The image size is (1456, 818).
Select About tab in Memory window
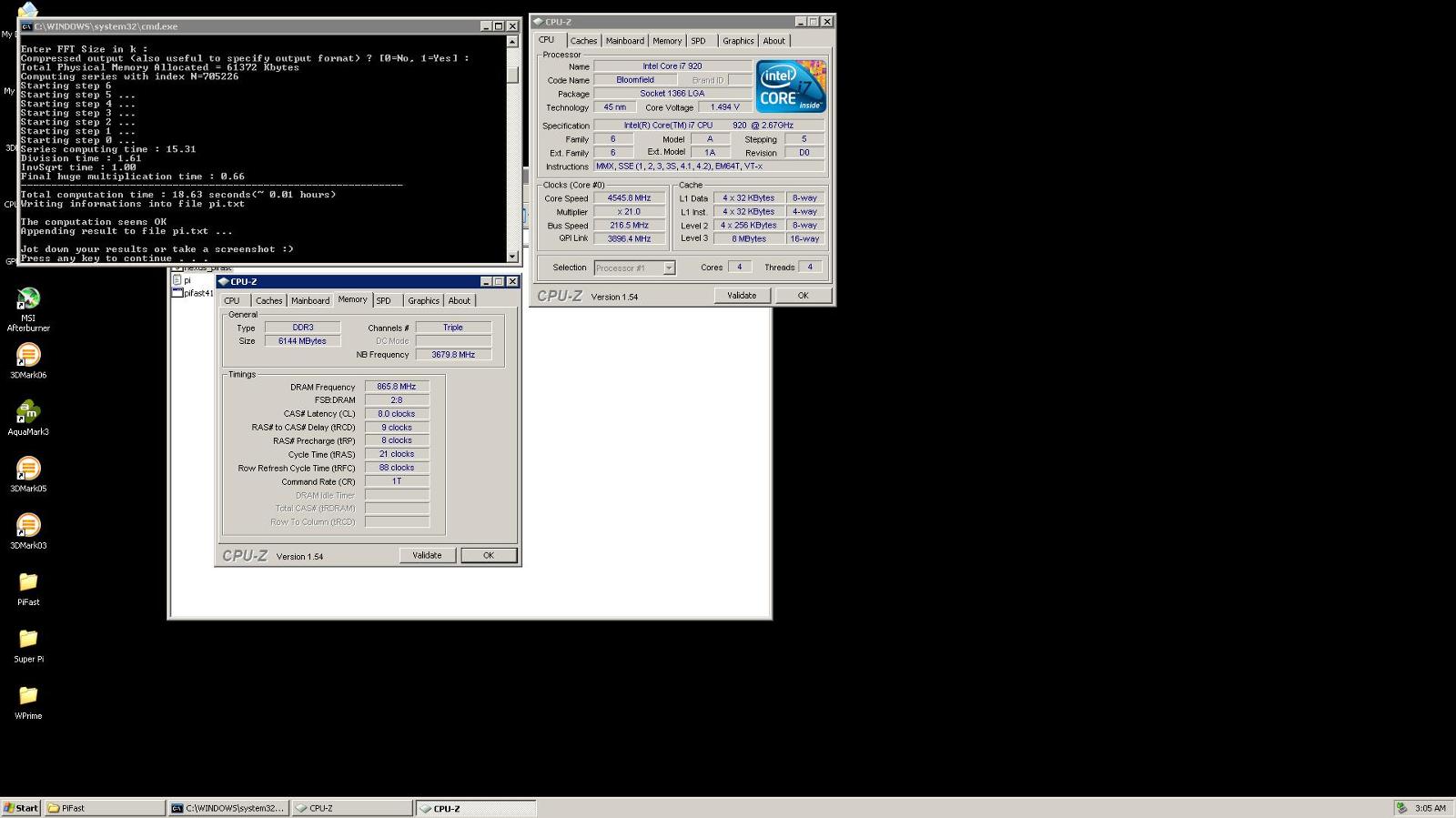[460, 301]
